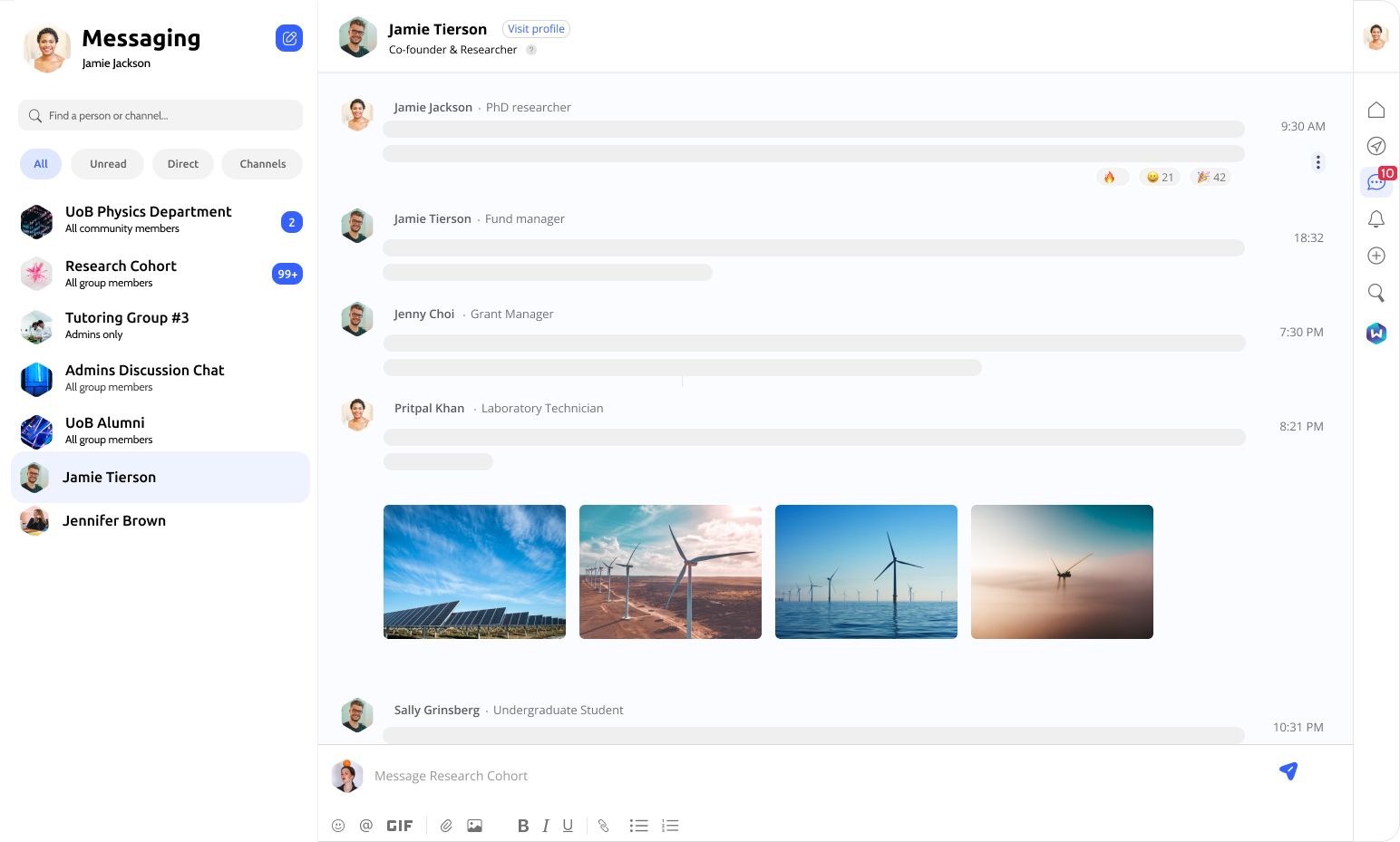Screen dimensions: 1400x842
Task: Click the help question mark beside Co-founder & Researcher
Action: (531, 50)
